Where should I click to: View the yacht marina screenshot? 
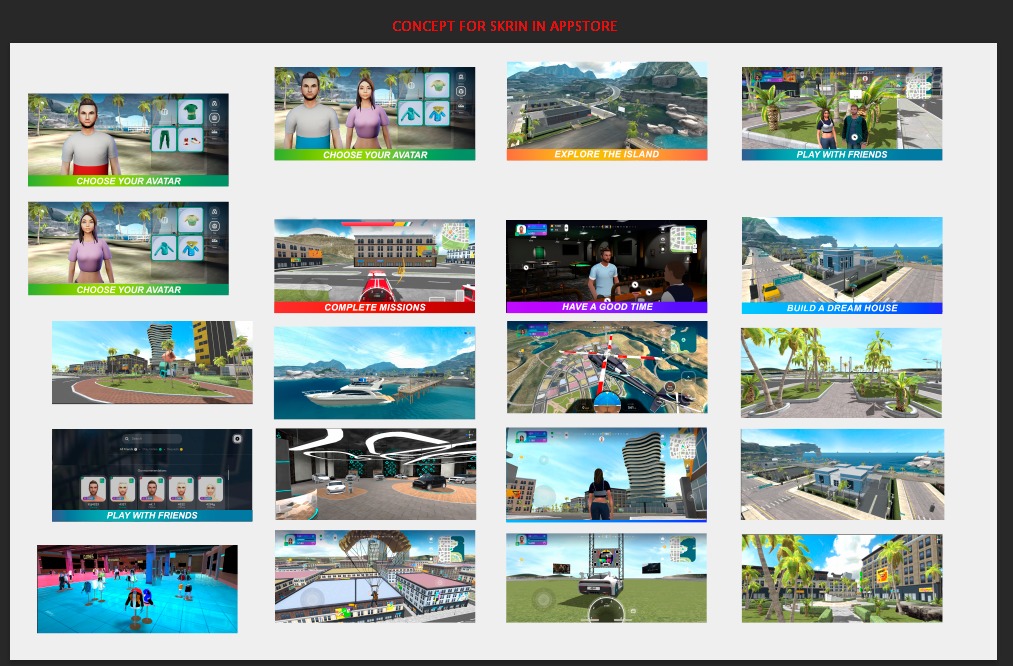click(374, 373)
